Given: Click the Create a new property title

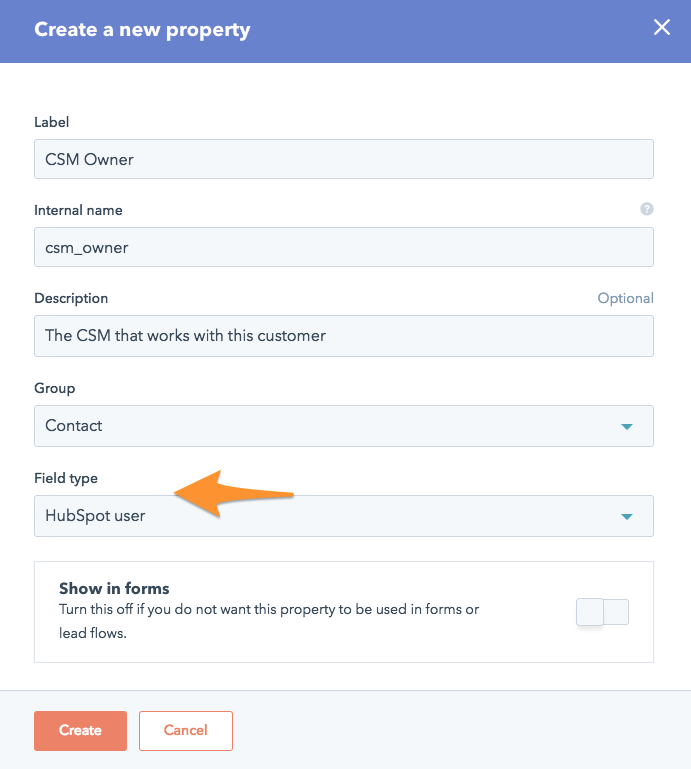Looking at the screenshot, I should [142, 29].
